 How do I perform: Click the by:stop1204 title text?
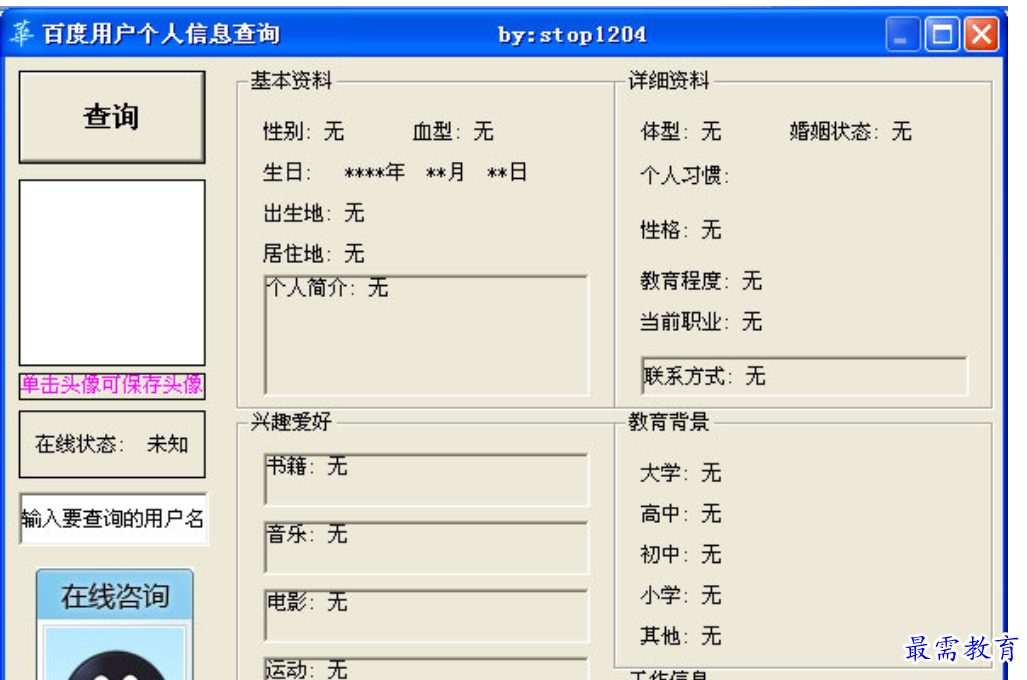click(x=572, y=34)
